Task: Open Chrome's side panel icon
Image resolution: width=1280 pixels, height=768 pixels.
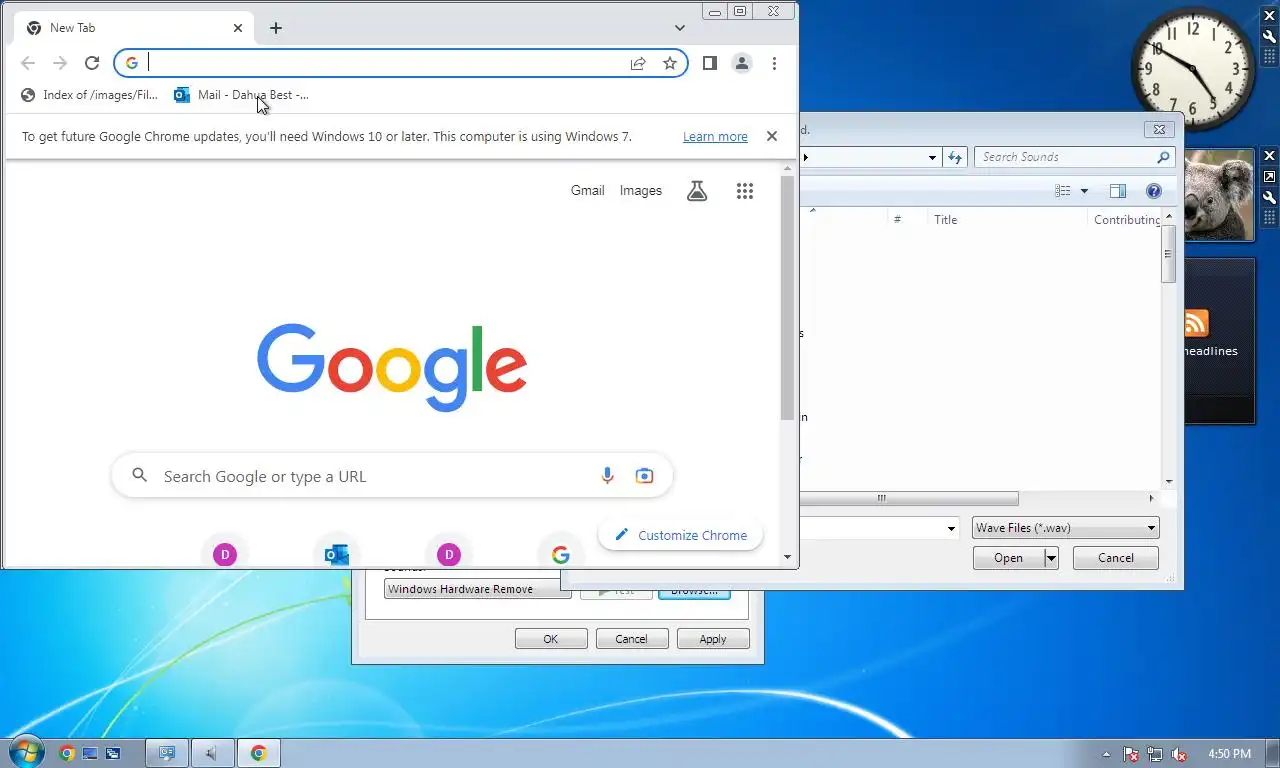Action: coord(710,63)
